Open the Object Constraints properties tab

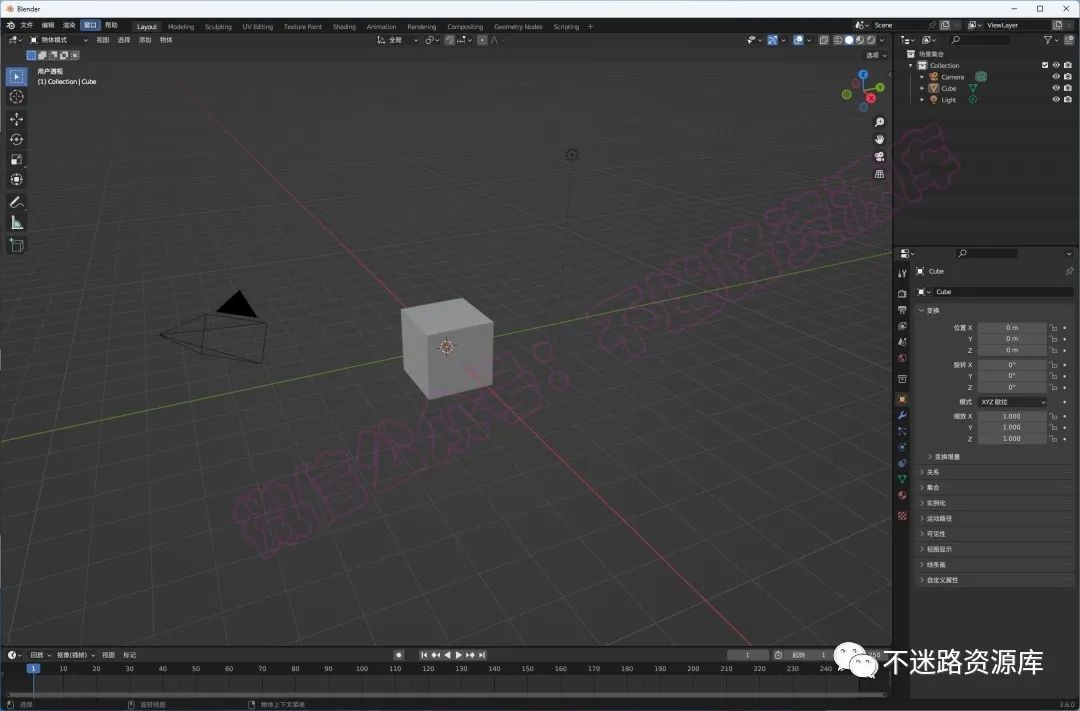point(902,463)
